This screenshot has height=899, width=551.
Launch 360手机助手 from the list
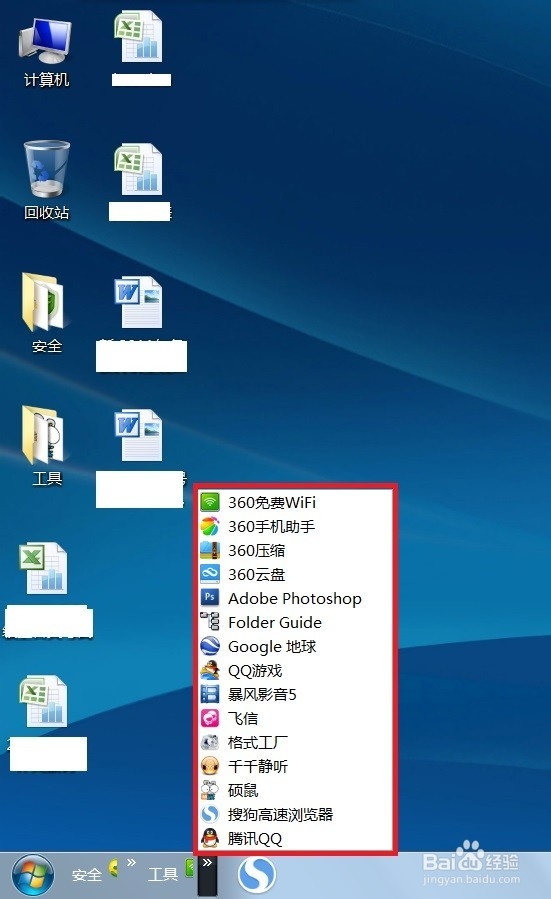(x=295, y=526)
